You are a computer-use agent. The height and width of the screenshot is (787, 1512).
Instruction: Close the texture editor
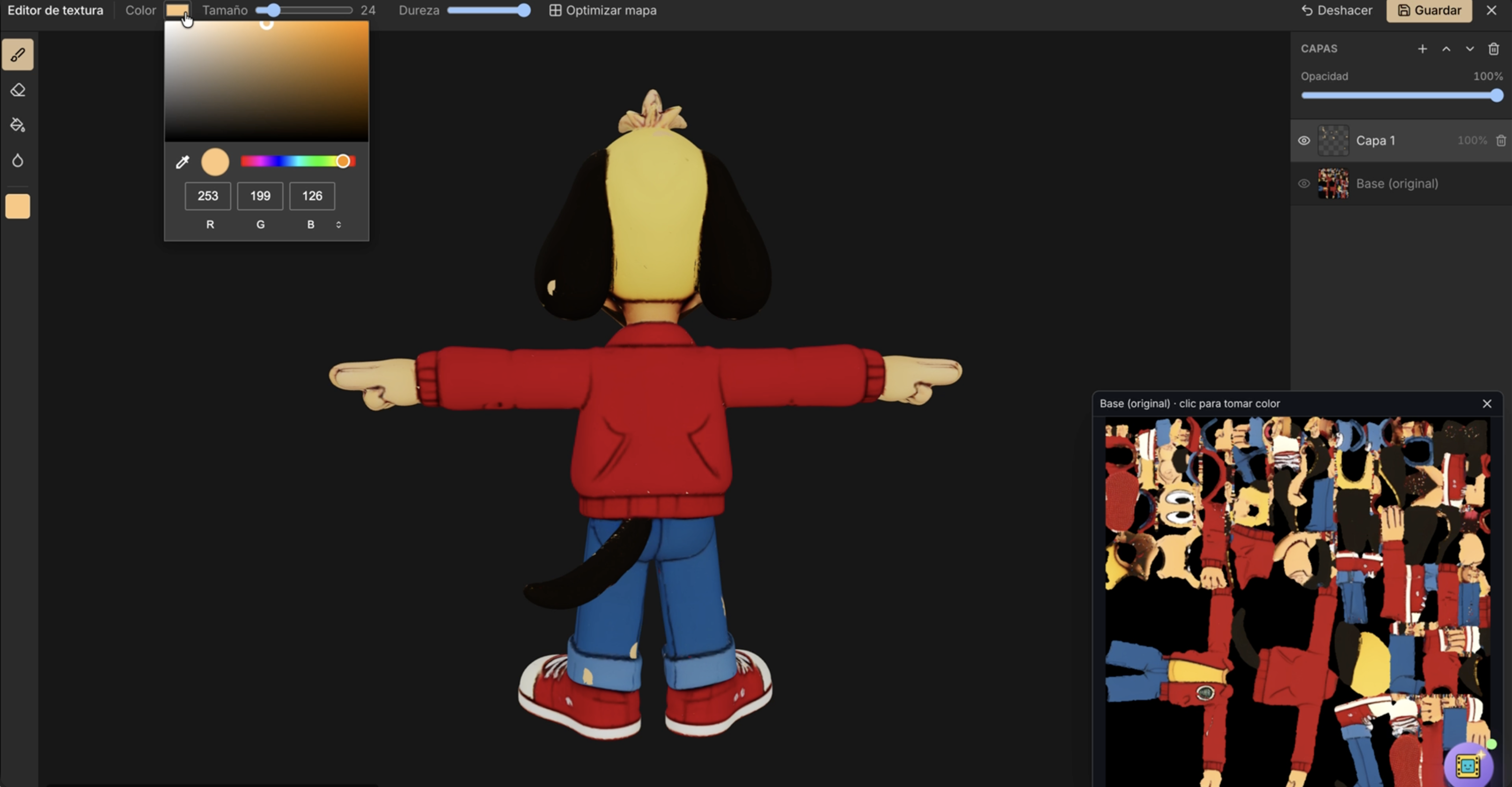1491,10
